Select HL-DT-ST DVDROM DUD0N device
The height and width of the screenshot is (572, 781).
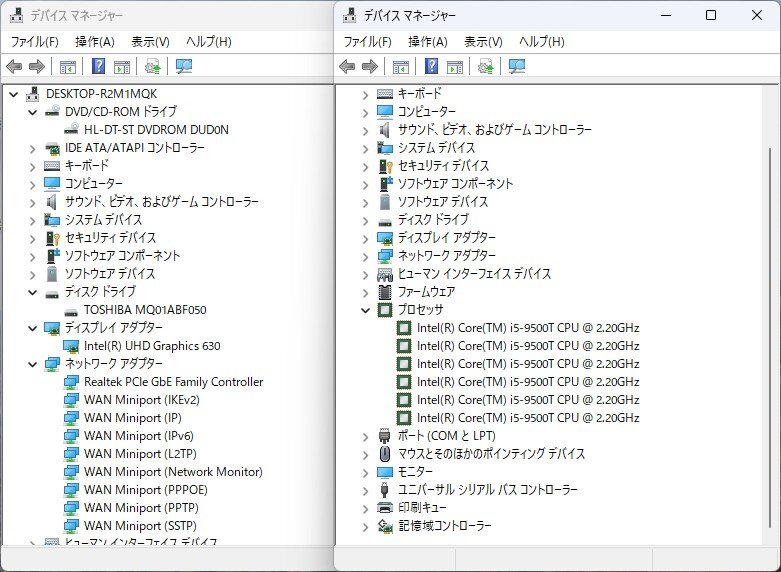pyautogui.click(x=156, y=130)
